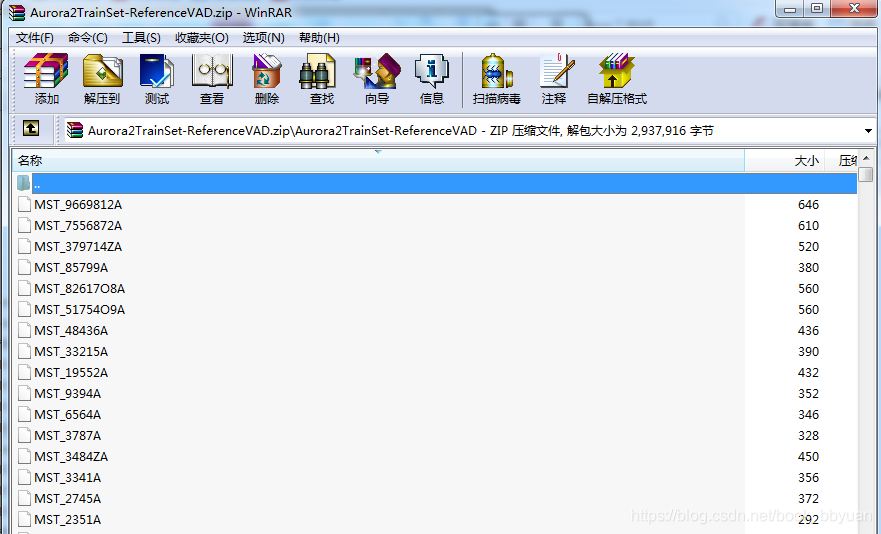Image resolution: width=881 pixels, height=534 pixels.
Task: Expand the address bar path dropdown
Action: coord(868,131)
